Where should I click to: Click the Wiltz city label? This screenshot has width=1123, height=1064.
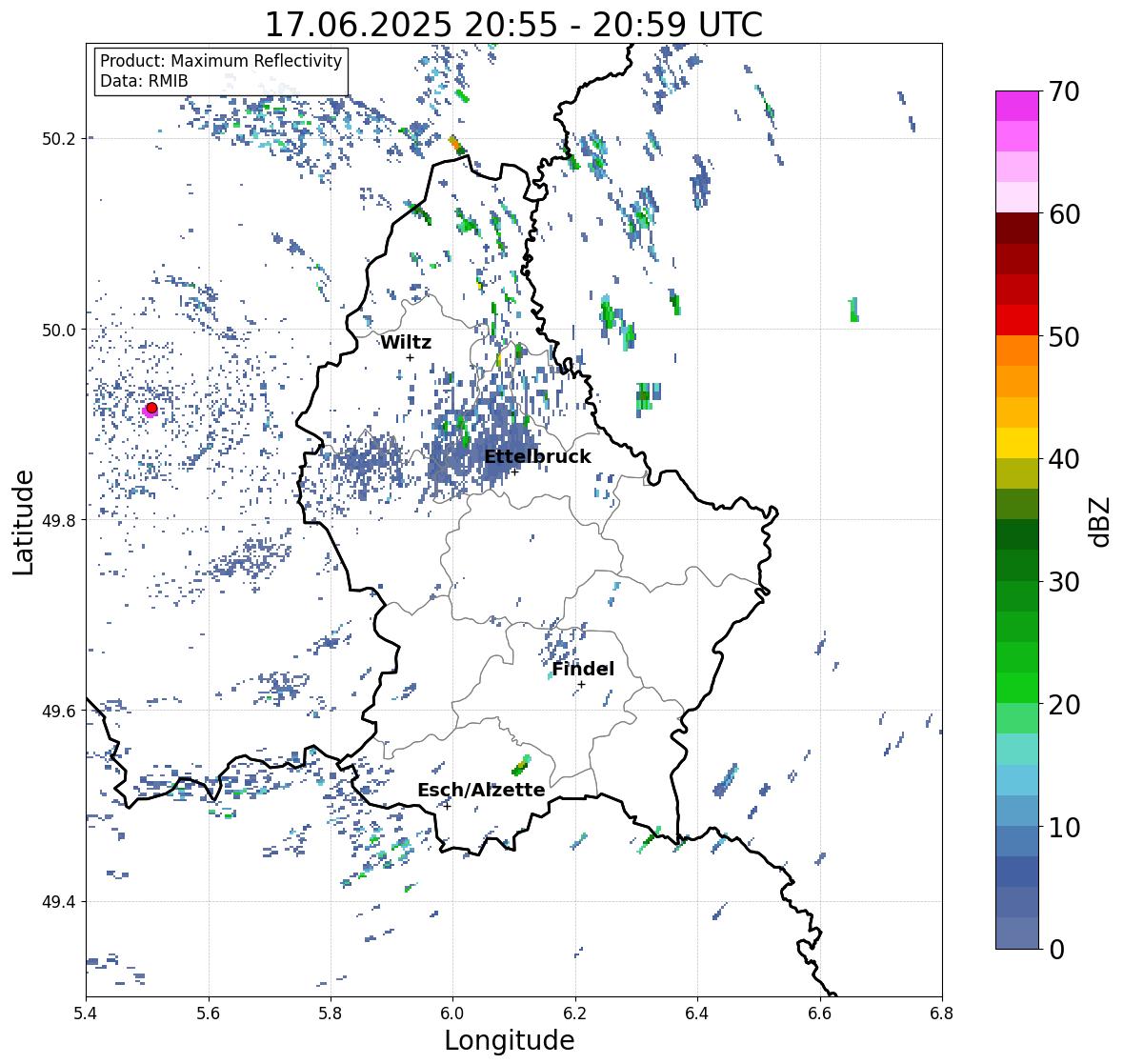pos(406,342)
